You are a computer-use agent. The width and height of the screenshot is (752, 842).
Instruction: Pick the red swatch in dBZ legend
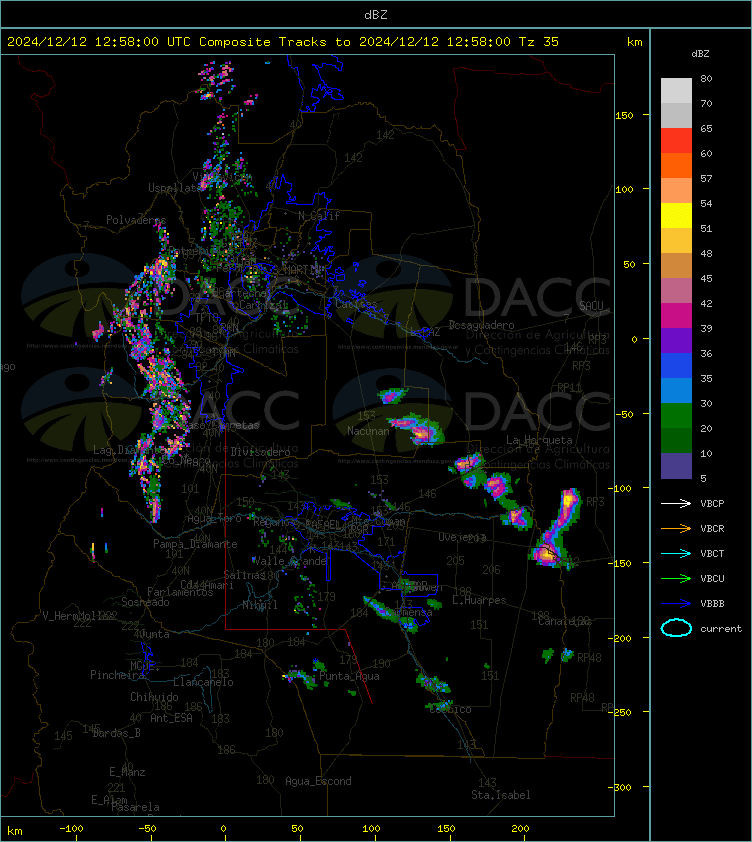pos(676,141)
